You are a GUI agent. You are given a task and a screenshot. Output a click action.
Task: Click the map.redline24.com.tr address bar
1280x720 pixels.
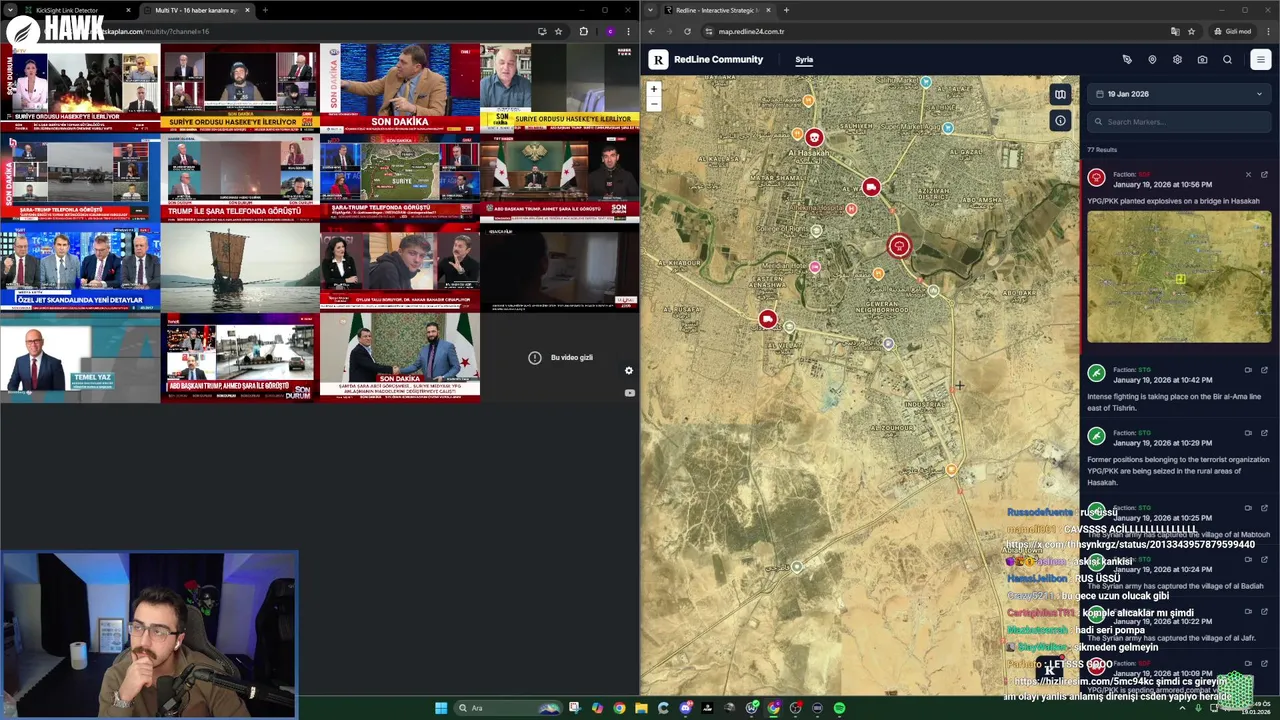930,31
